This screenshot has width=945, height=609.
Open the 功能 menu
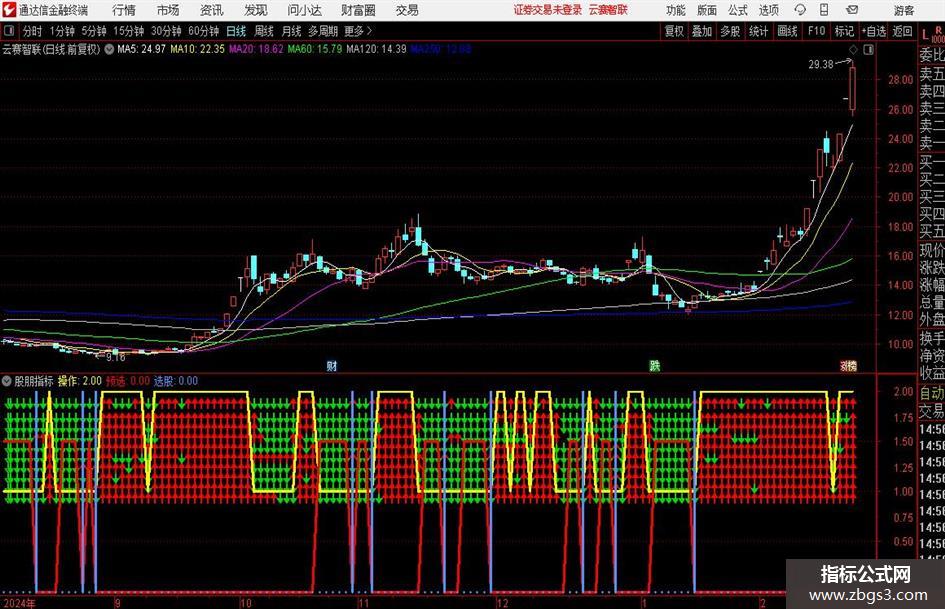(x=676, y=10)
